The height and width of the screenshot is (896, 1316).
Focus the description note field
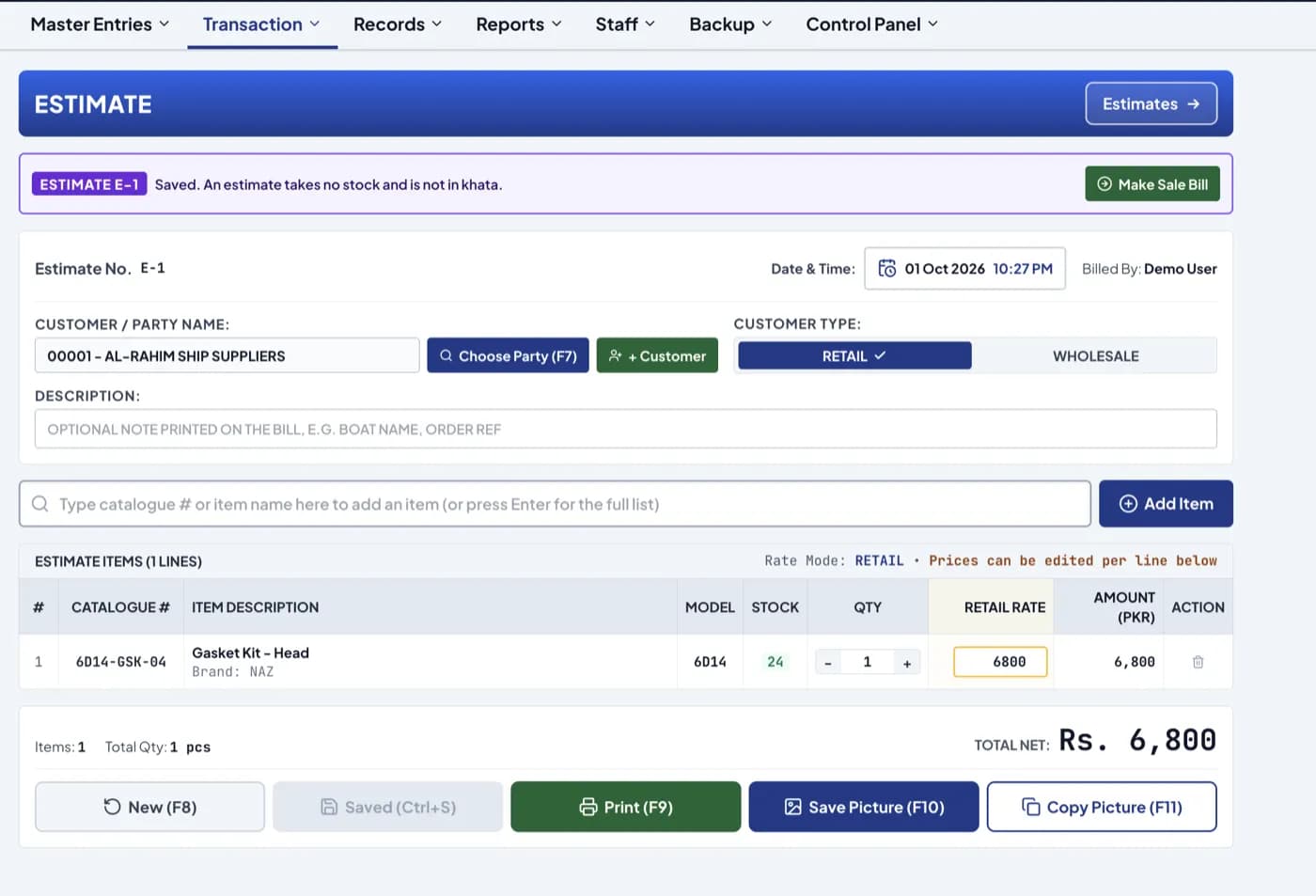pyautogui.click(x=626, y=429)
